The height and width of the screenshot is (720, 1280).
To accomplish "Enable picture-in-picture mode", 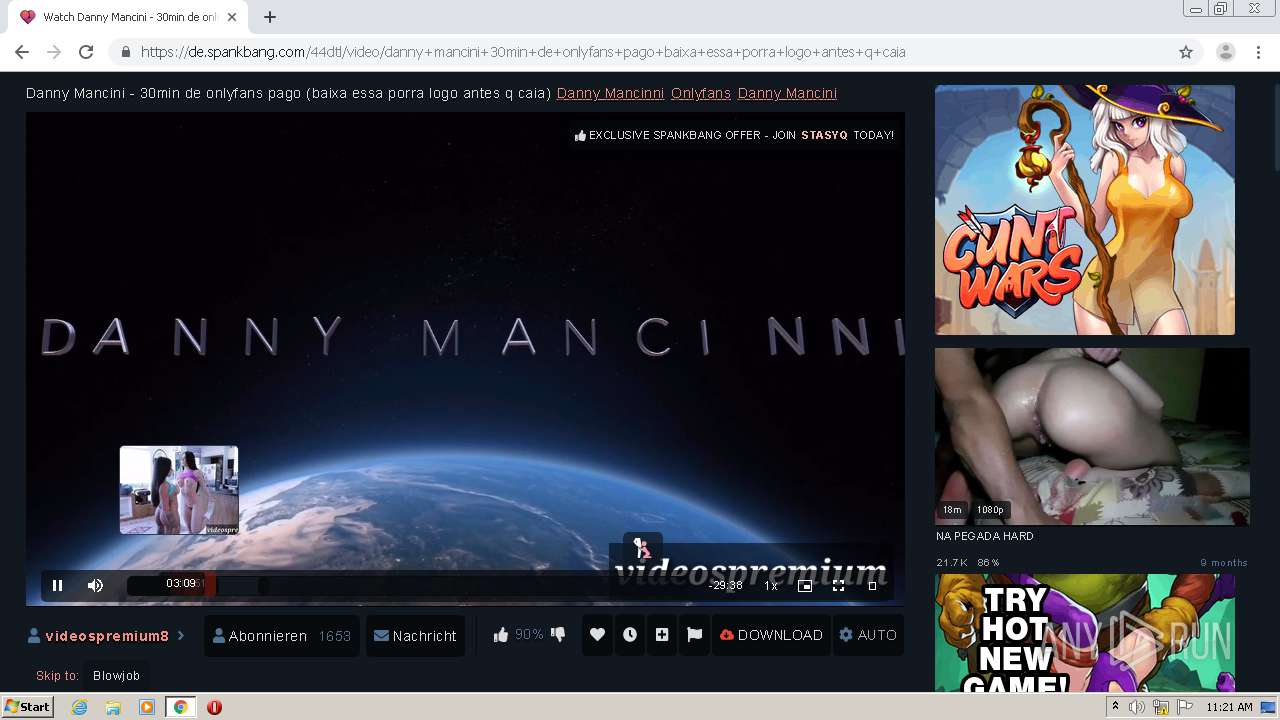I will [805, 586].
